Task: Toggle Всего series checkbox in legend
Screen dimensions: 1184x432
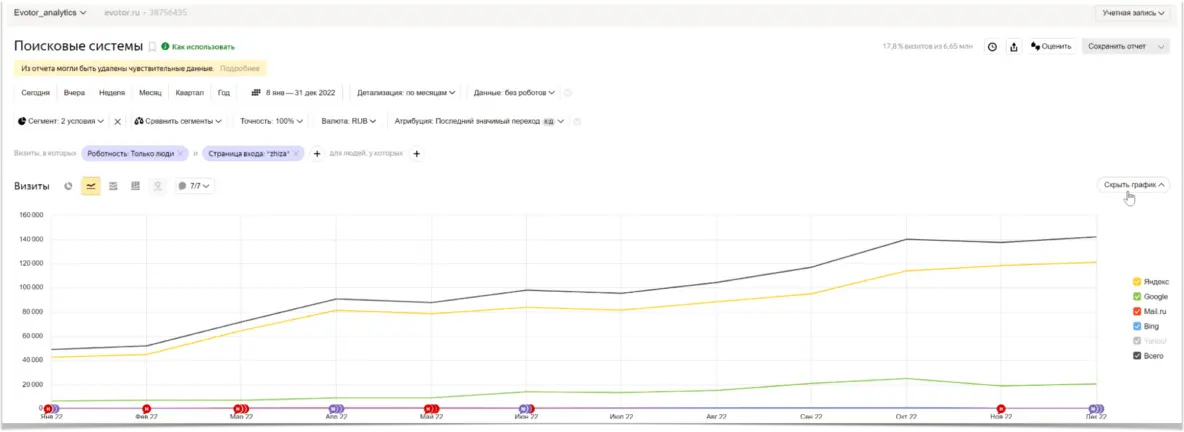Action: tap(1137, 355)
